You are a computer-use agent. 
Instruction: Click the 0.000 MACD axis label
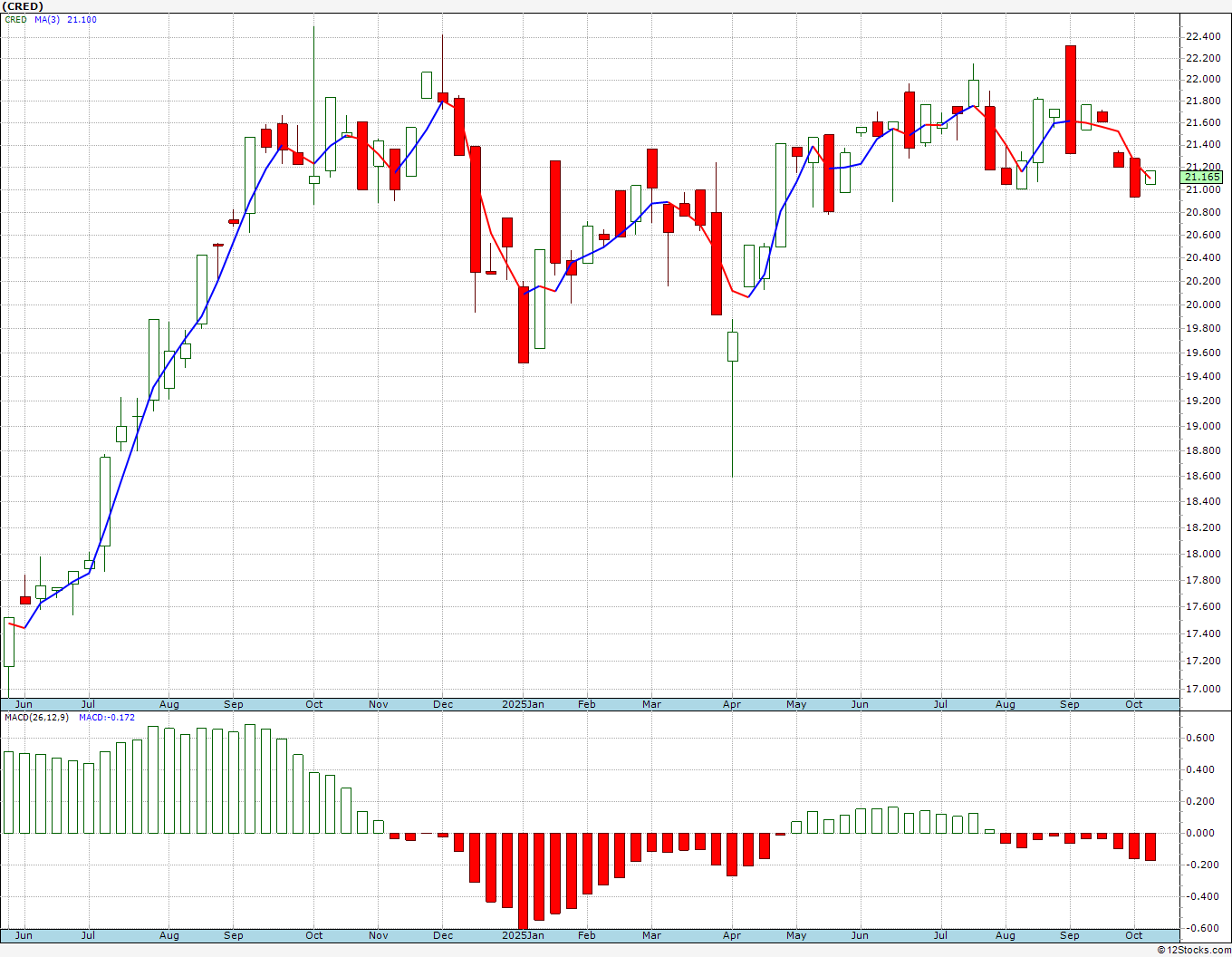click(1200, 833)
